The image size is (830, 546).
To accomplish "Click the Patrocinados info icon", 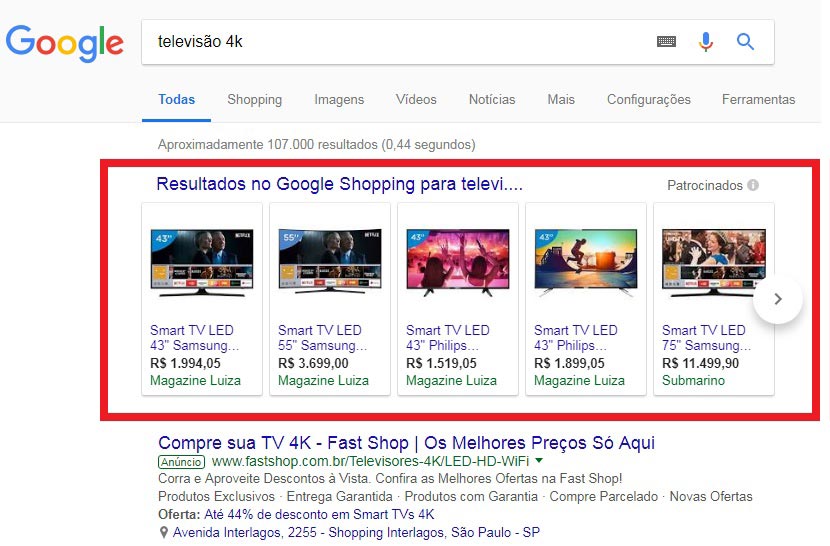I will (x=753, y=185).
